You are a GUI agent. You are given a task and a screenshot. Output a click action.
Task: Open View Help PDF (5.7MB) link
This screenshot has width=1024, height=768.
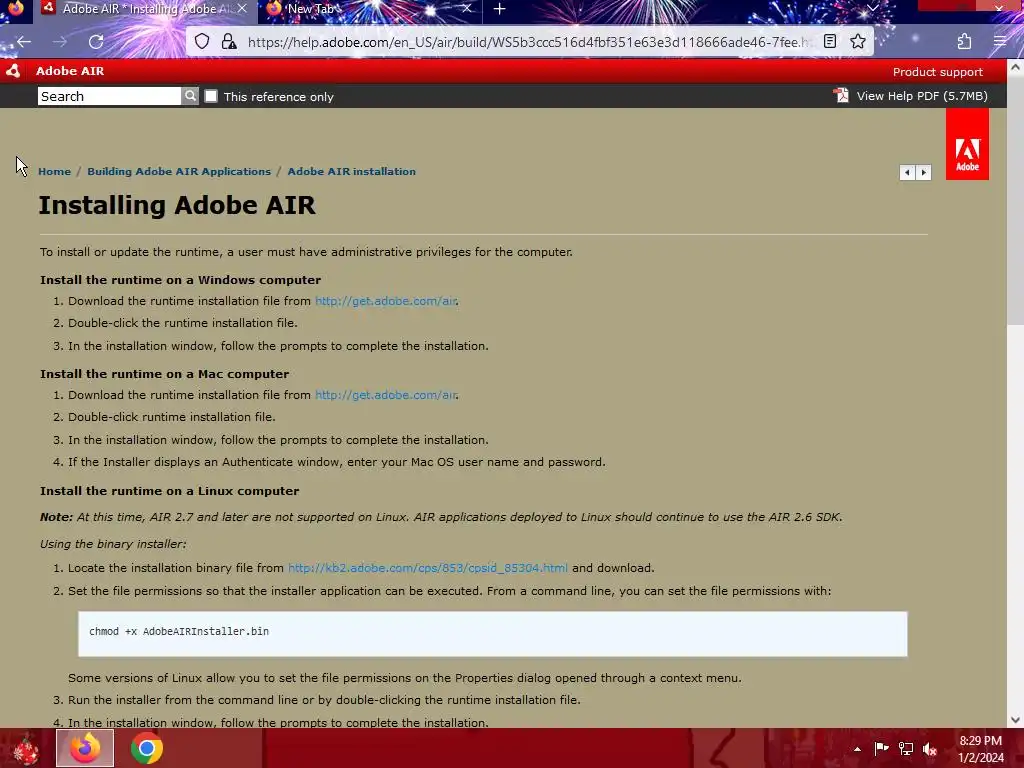click(921, 96)
